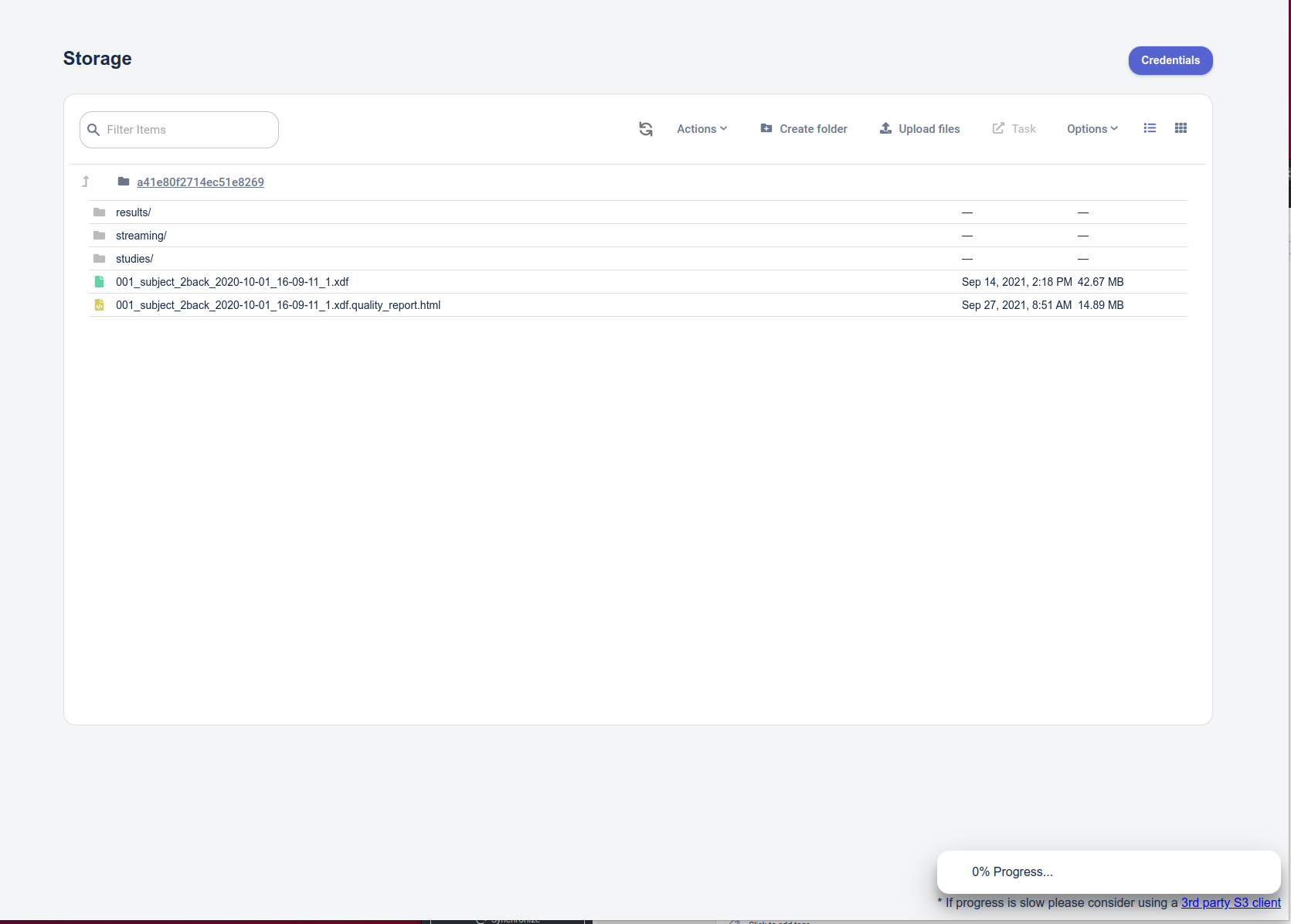The width and height of the screenshot is (1291, 924).
Task: Click the streaming folder icon
Action: (x=99, y=236)
